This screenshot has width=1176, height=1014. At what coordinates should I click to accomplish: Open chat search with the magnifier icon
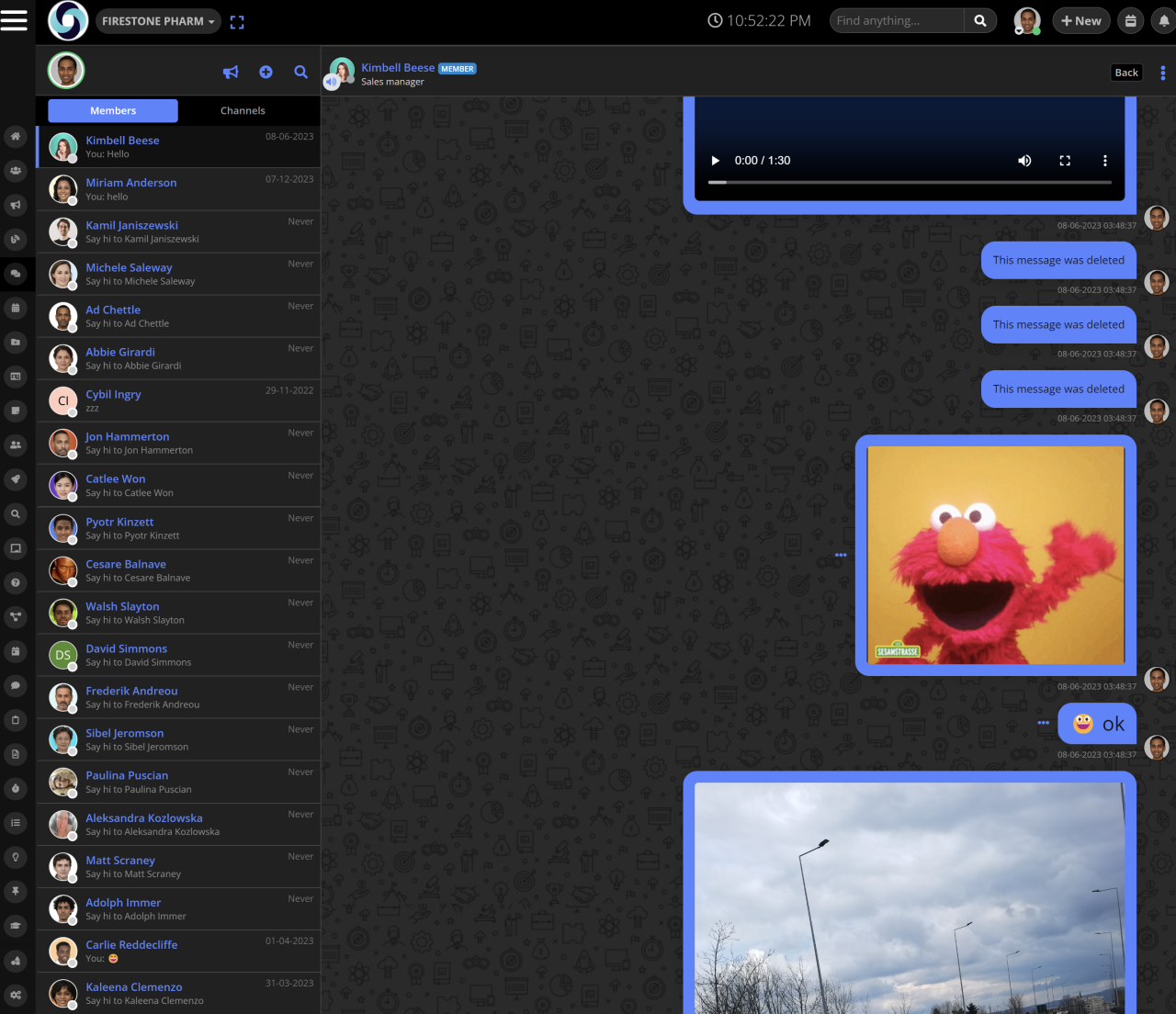point(300,71)
